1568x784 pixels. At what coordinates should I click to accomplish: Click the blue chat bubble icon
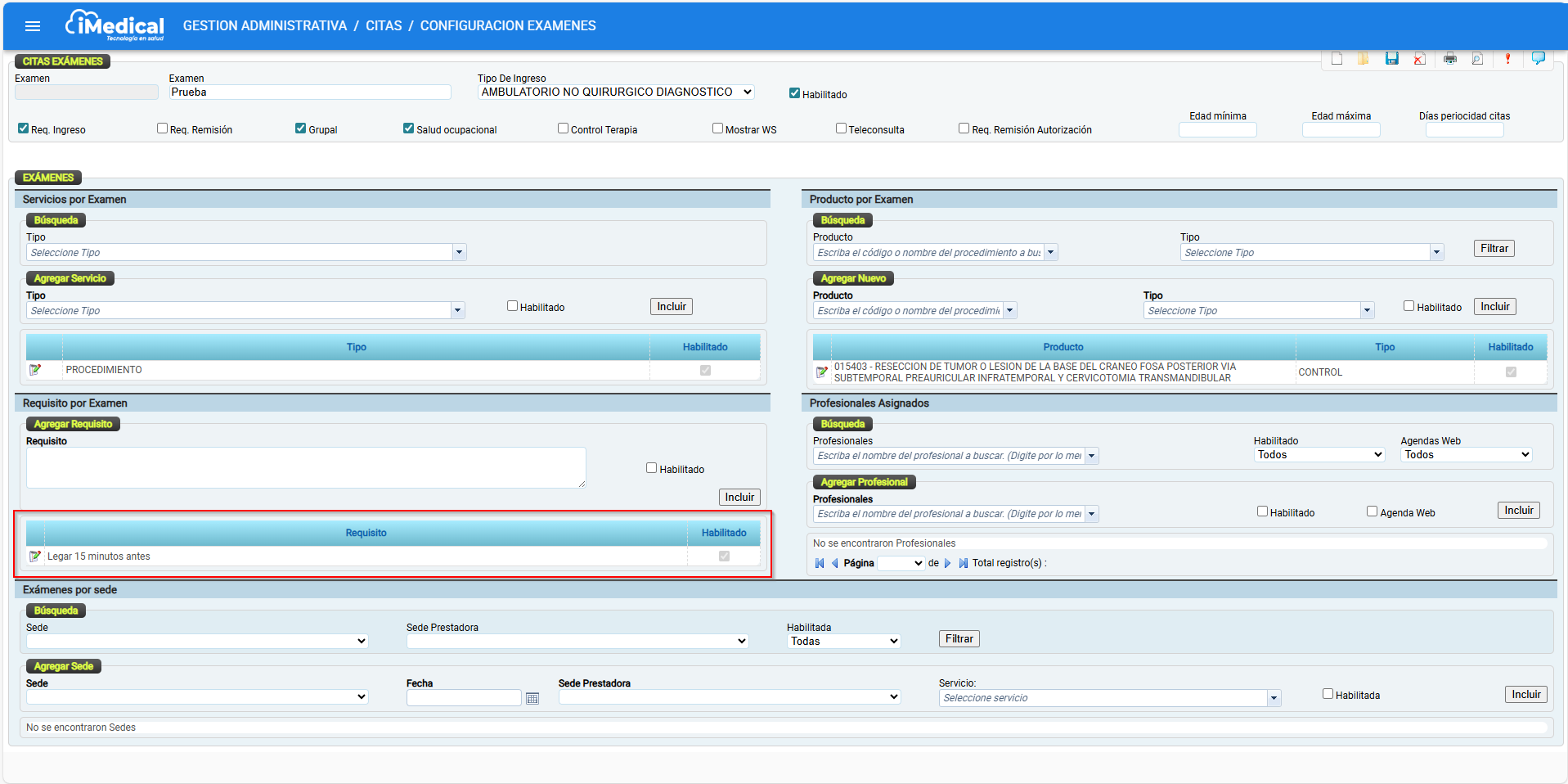pos(1538,58)
